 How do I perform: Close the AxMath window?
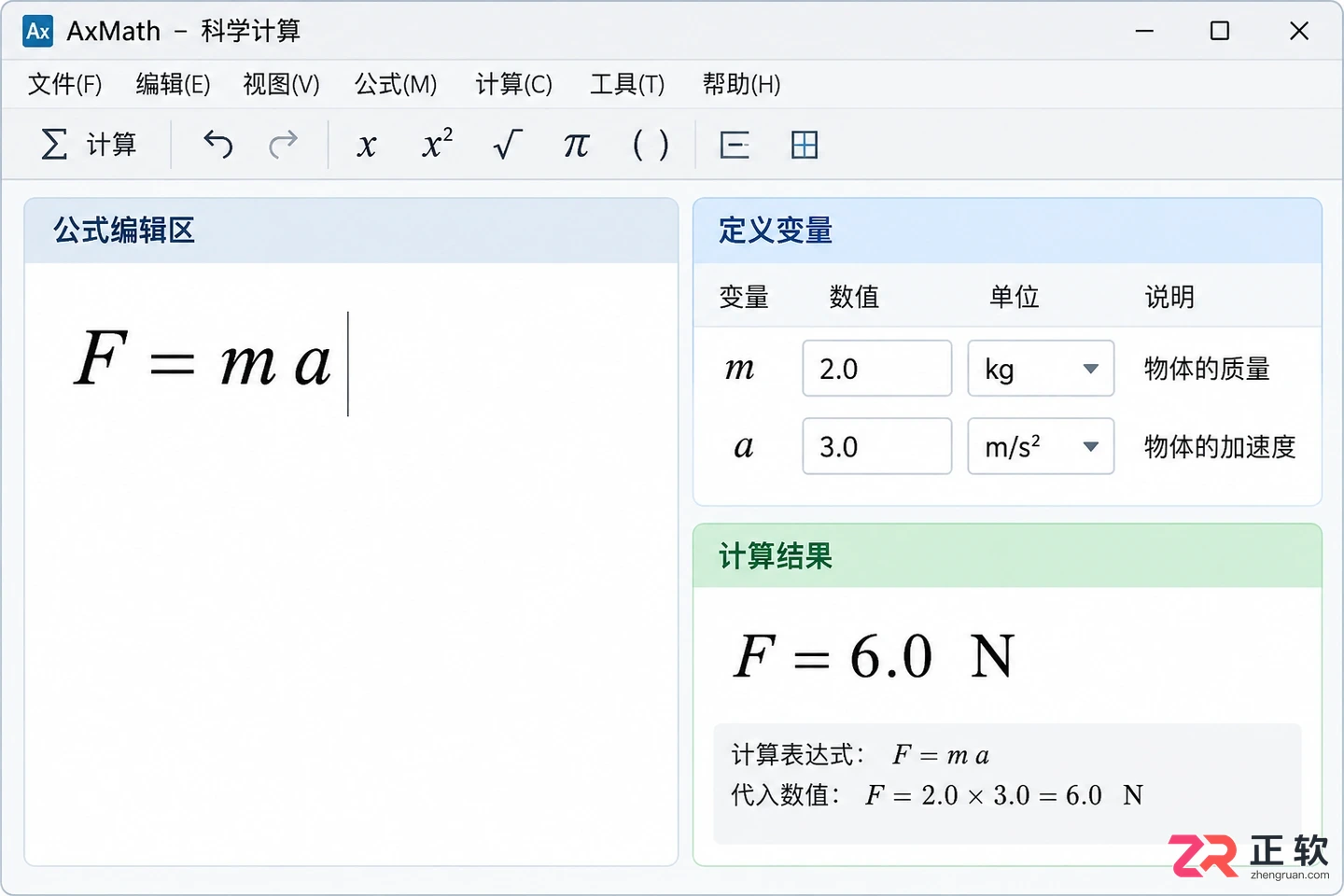[1298, 31]
